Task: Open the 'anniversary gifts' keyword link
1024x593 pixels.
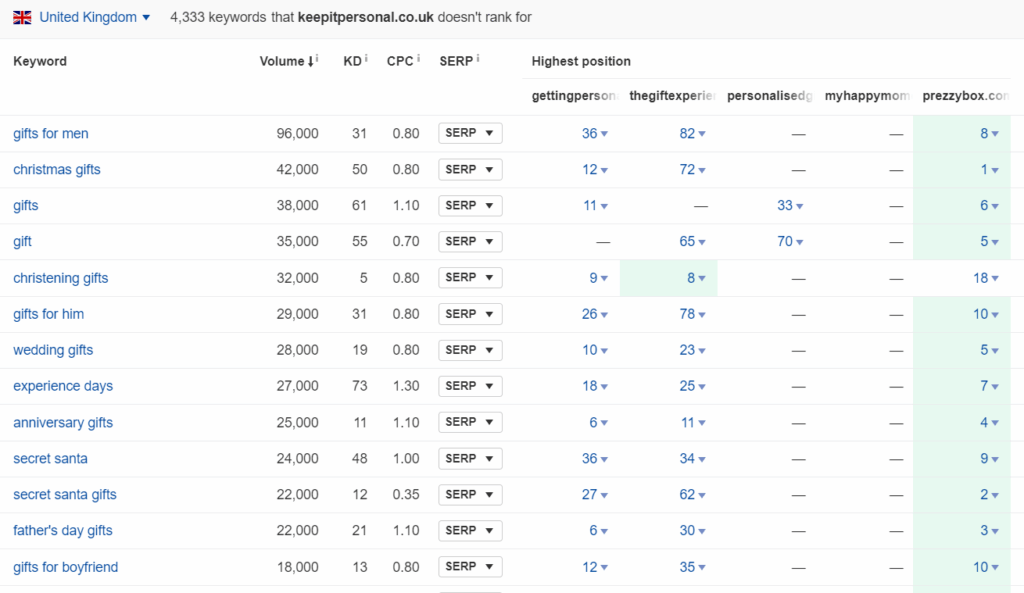Action: [x=63, y=423]
